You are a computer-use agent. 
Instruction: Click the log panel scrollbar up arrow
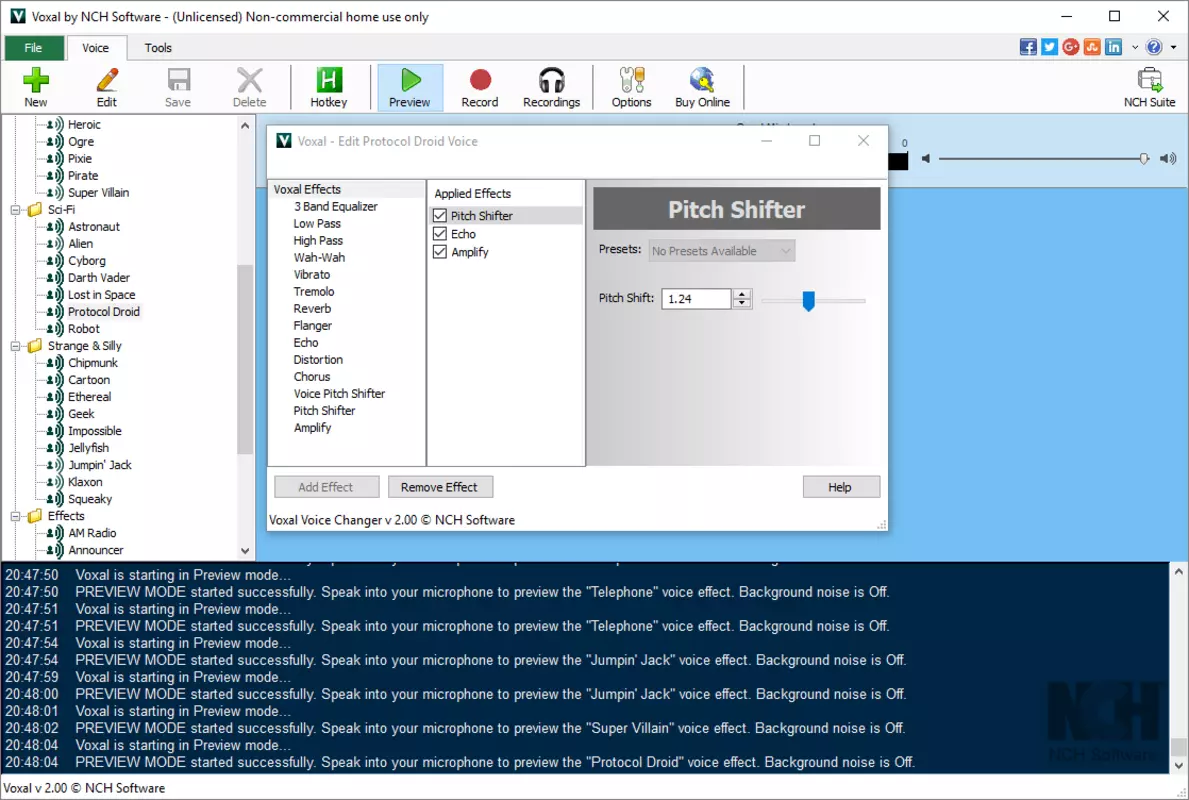[x=1178, y=572]
